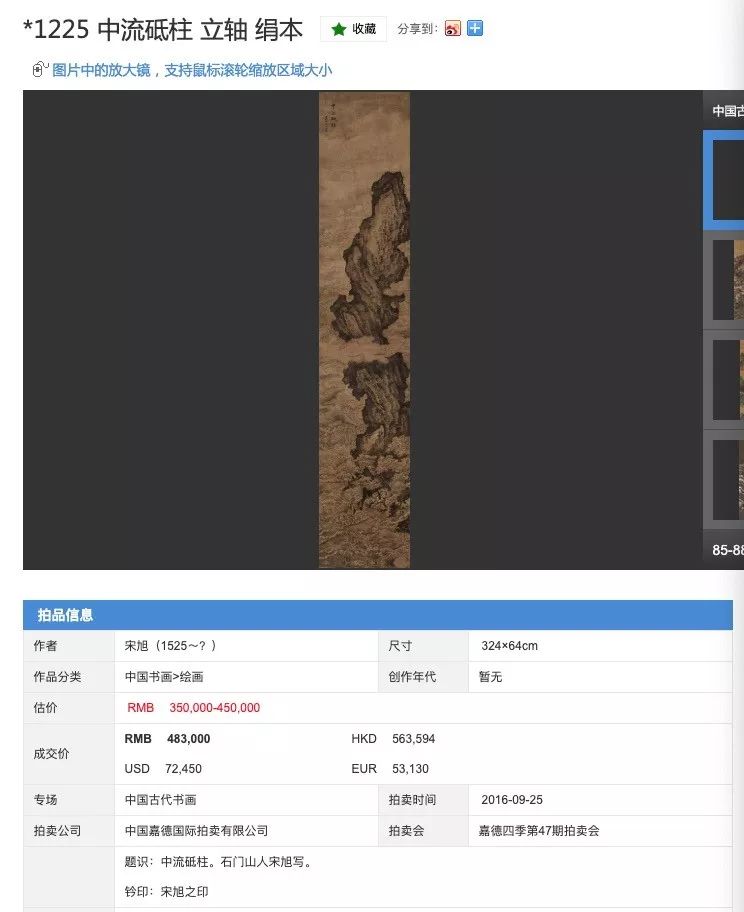Click HKD price 563,594

click(x=414, y=739)
